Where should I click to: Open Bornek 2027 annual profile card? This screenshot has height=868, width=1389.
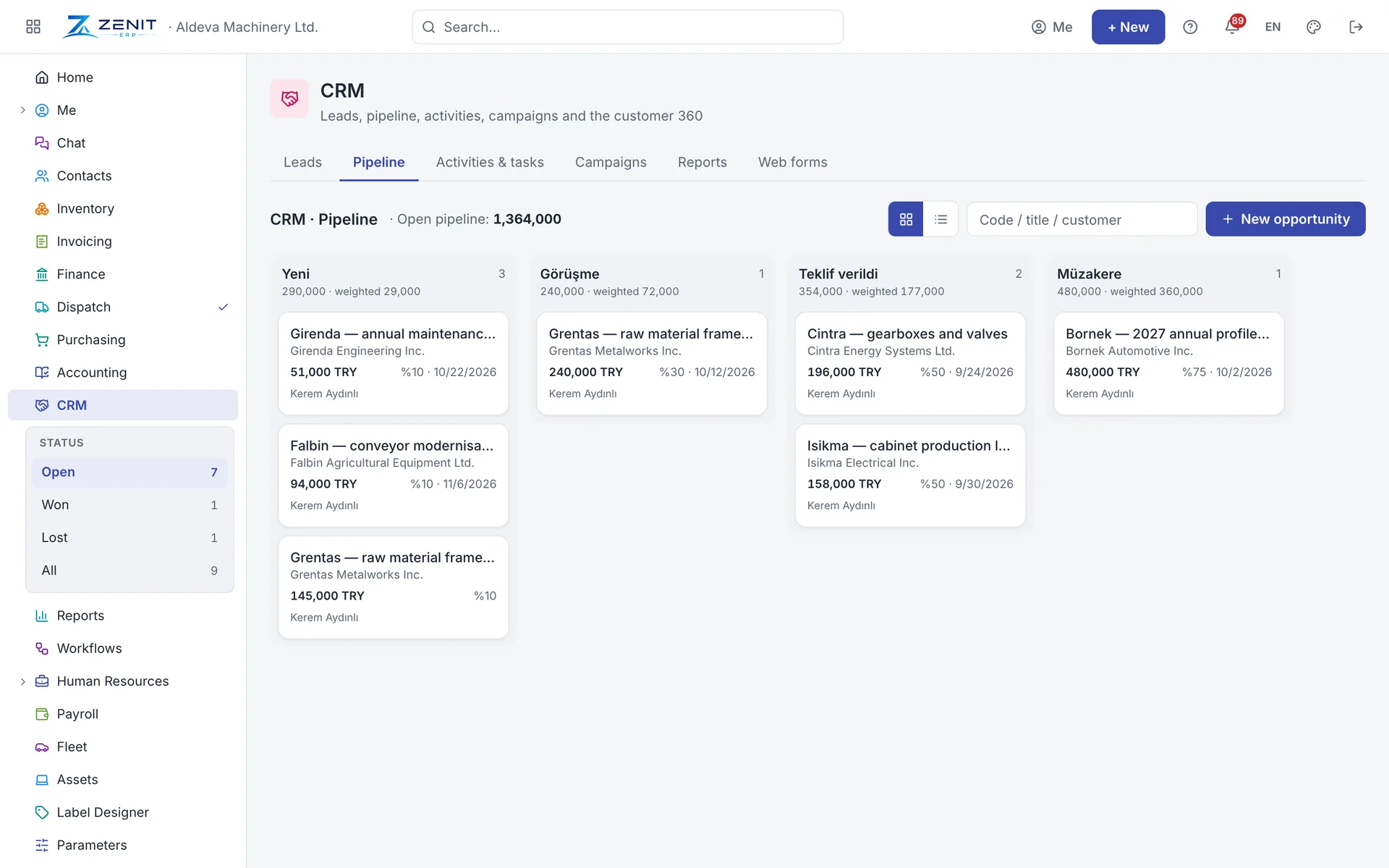pos(1168,363)
